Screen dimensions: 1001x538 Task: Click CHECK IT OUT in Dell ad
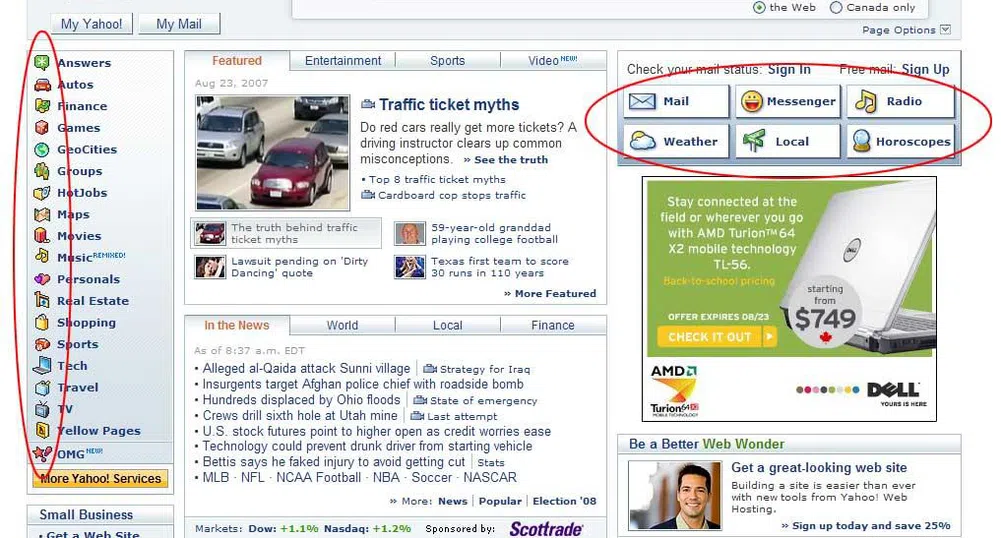tap(717, 336)
